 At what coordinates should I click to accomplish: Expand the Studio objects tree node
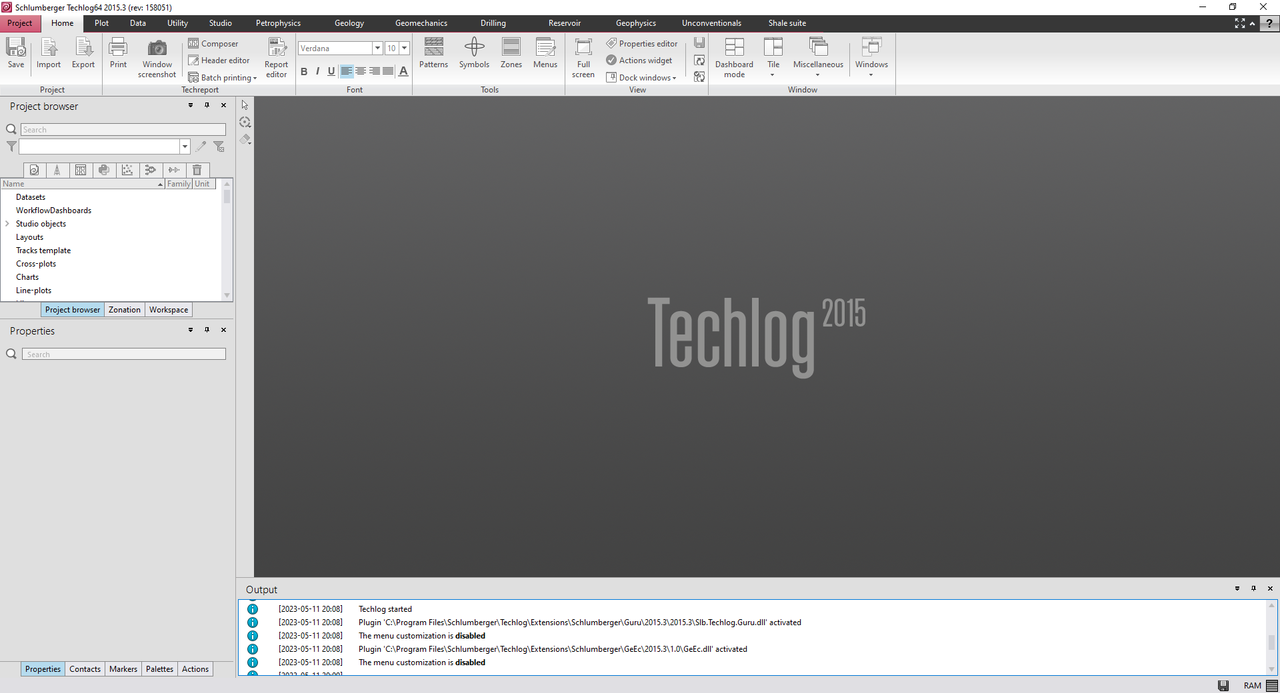[x=7, y=224]
